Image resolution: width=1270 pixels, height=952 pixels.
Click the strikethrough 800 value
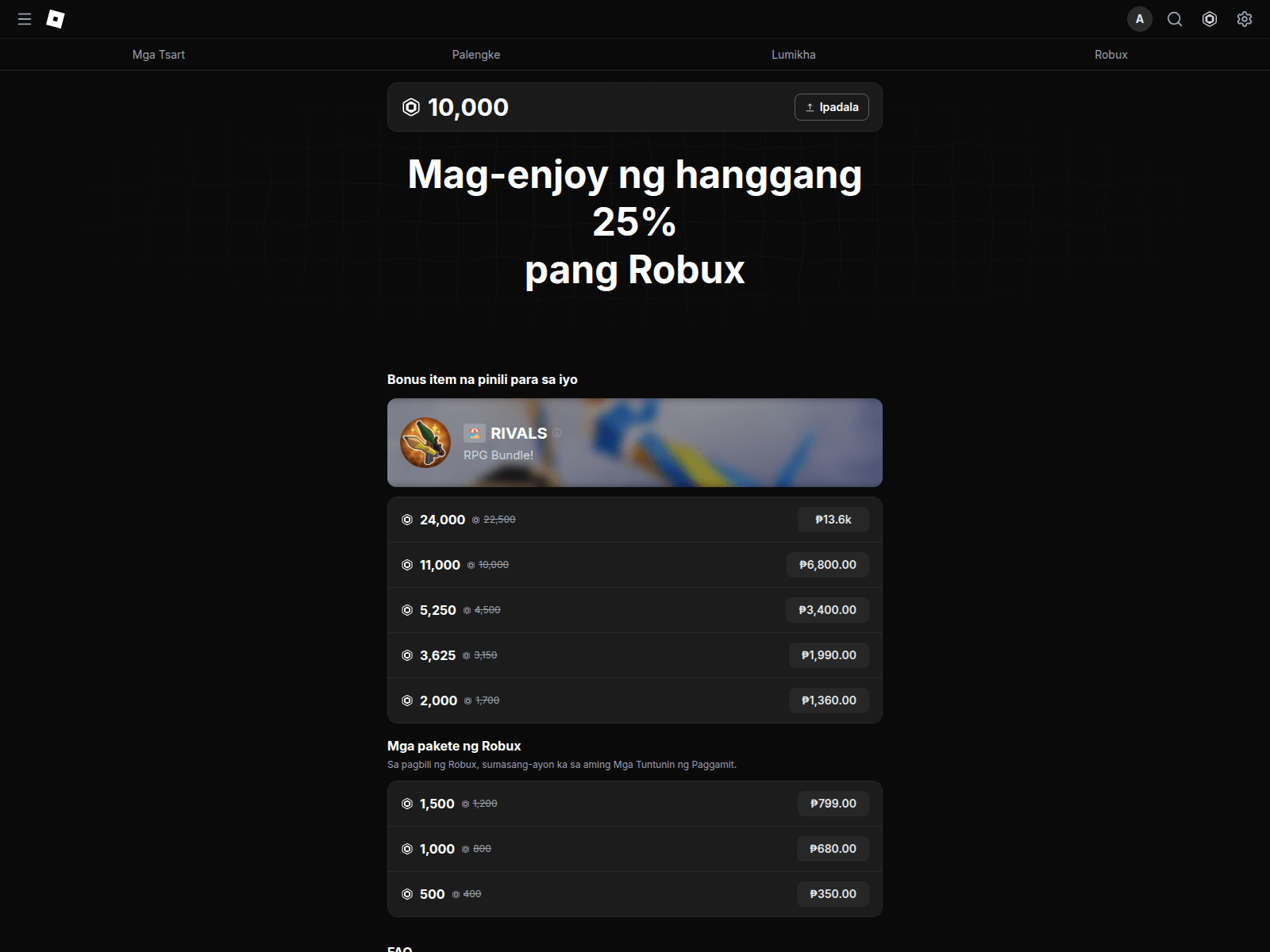pos(482,849)
